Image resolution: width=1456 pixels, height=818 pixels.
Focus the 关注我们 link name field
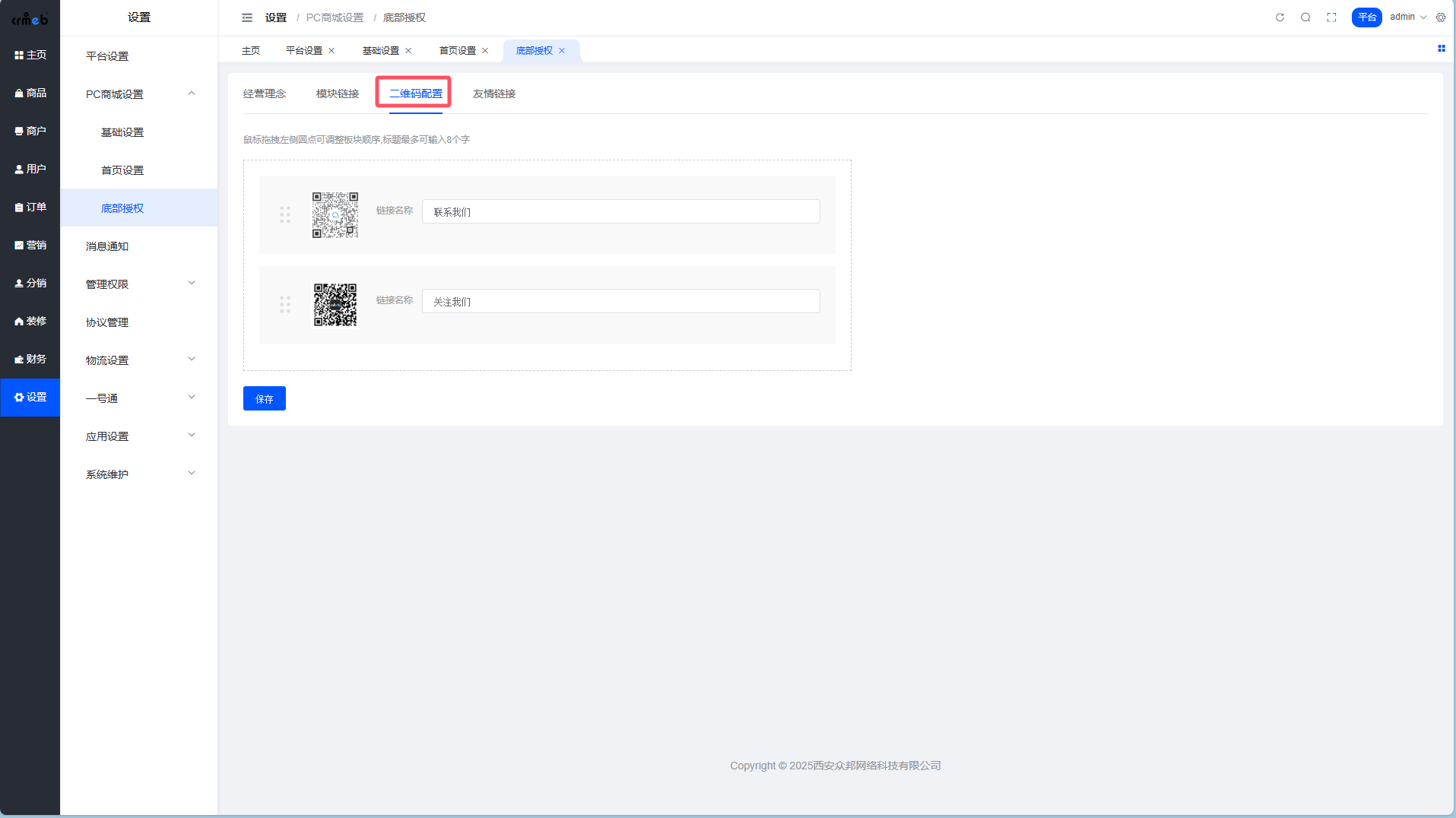[620, 302]
